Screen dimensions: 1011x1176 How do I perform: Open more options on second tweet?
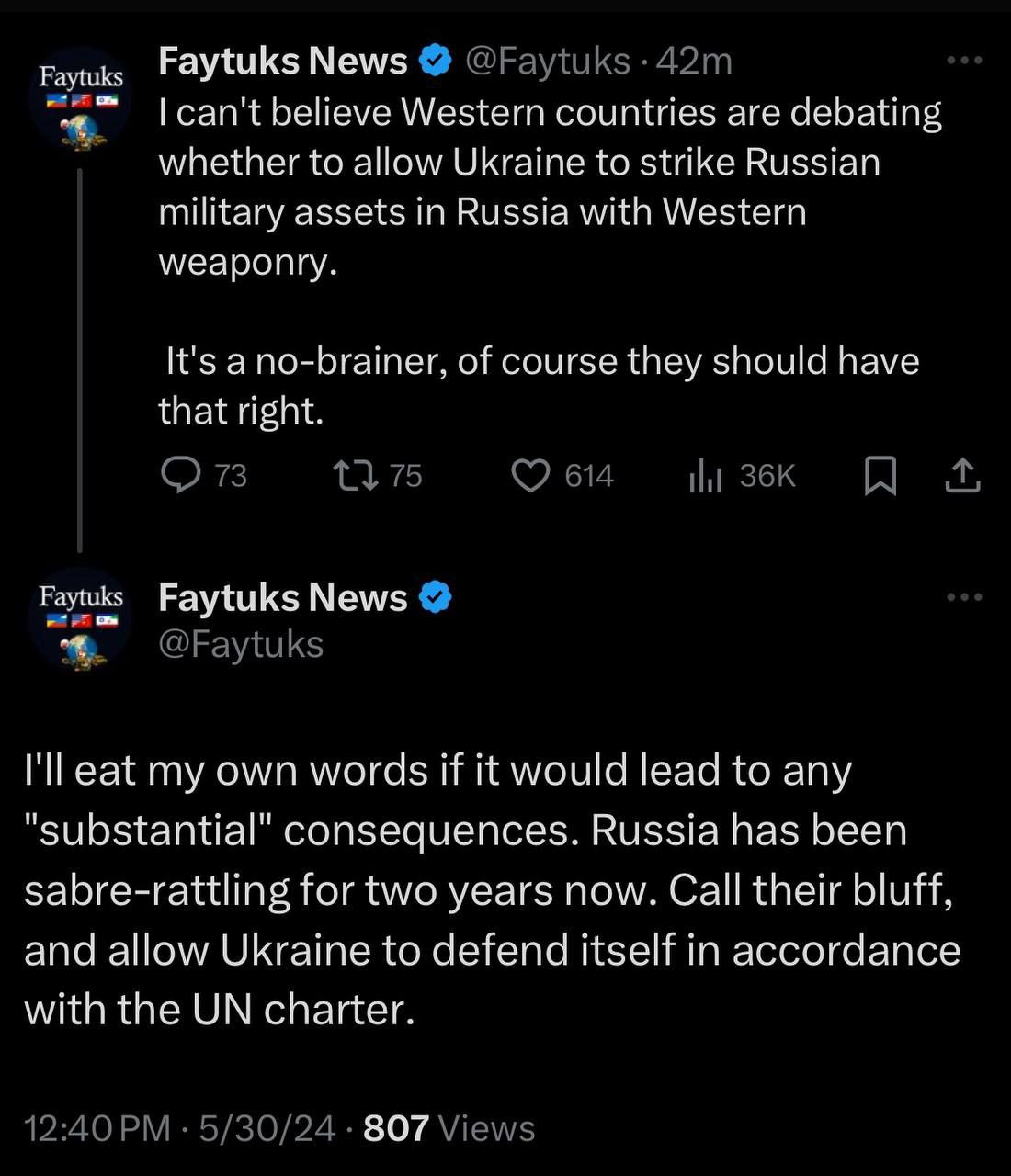pos(964,597)
